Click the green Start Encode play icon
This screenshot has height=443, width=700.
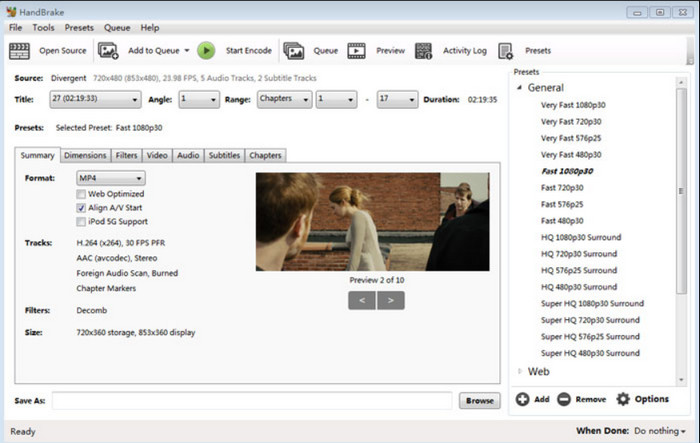point(206,50)
